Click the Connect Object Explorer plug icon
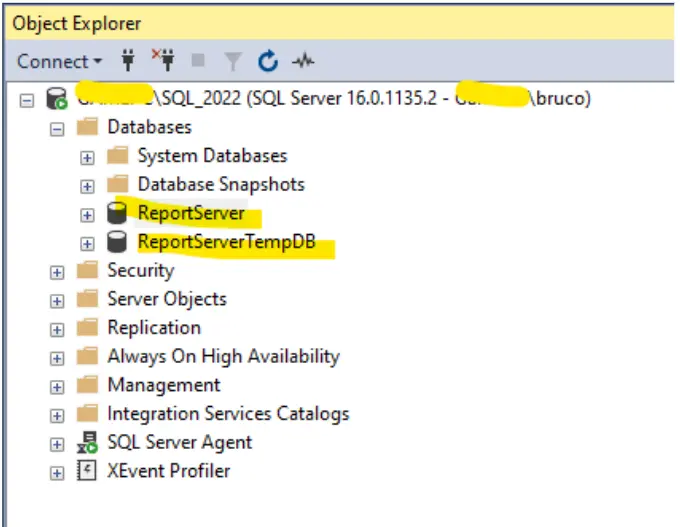The width and height of the screenshot is (680, 527). (x=128, y=60)
